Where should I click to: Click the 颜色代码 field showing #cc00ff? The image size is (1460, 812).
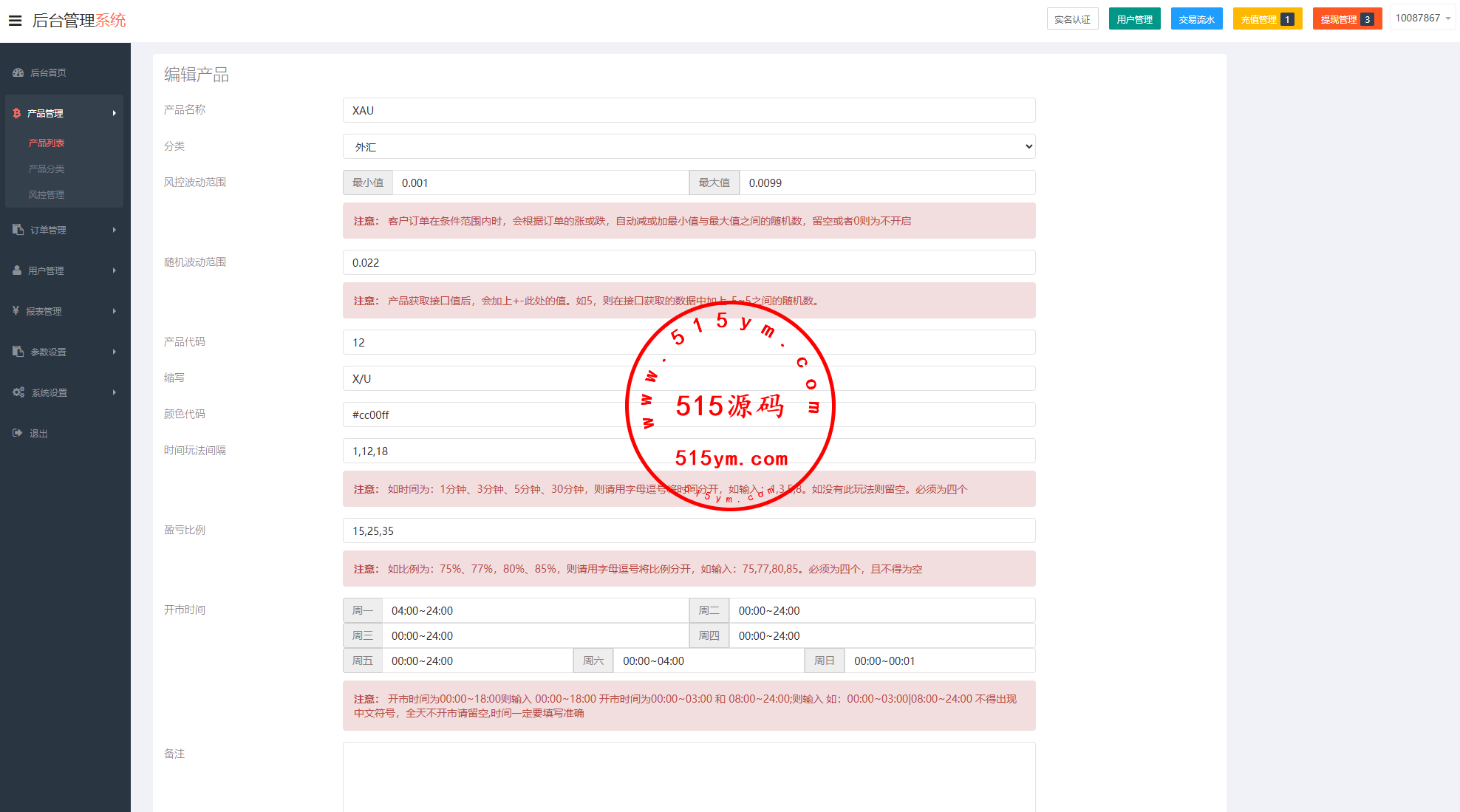point(689,414)
